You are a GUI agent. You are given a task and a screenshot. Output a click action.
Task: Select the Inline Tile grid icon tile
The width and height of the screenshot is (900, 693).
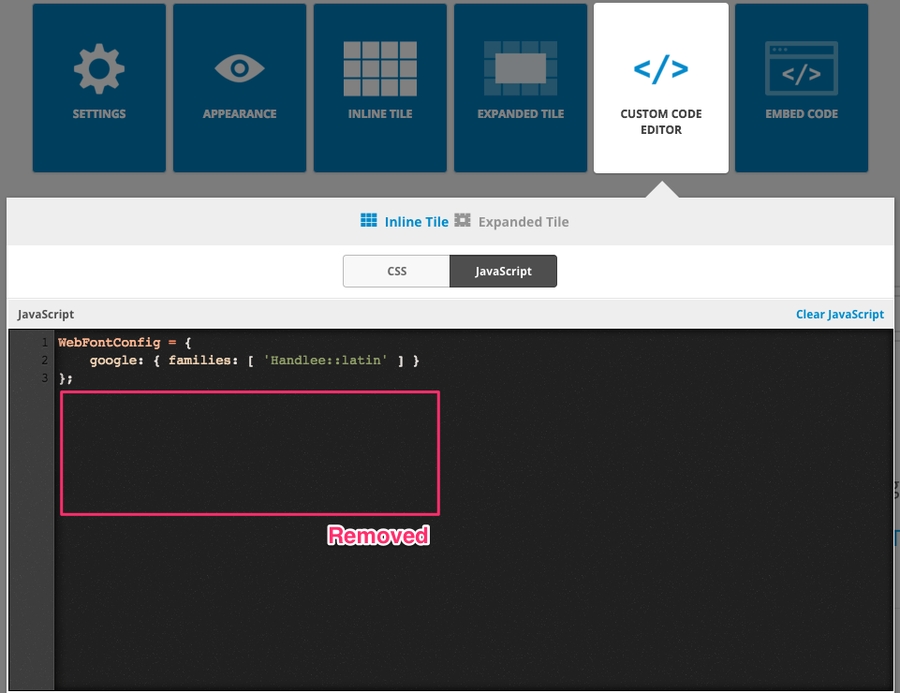(380, 69)
